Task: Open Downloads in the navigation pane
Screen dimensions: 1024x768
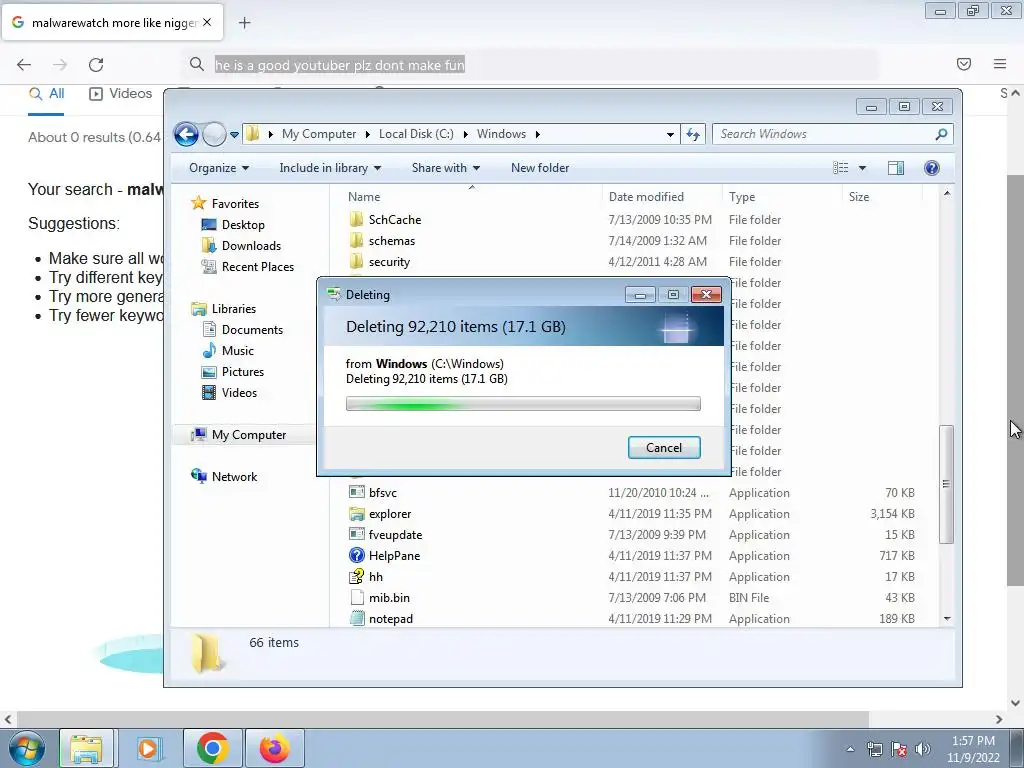Action: (242, 246)
